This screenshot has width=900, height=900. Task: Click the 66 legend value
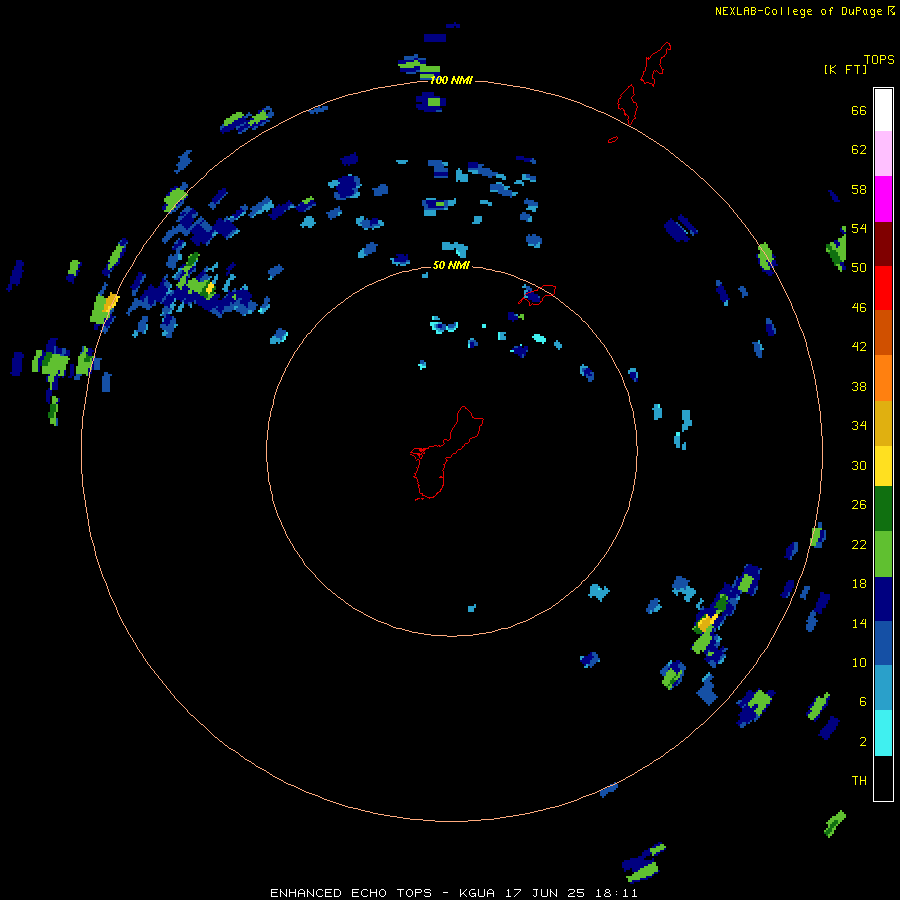859,110
